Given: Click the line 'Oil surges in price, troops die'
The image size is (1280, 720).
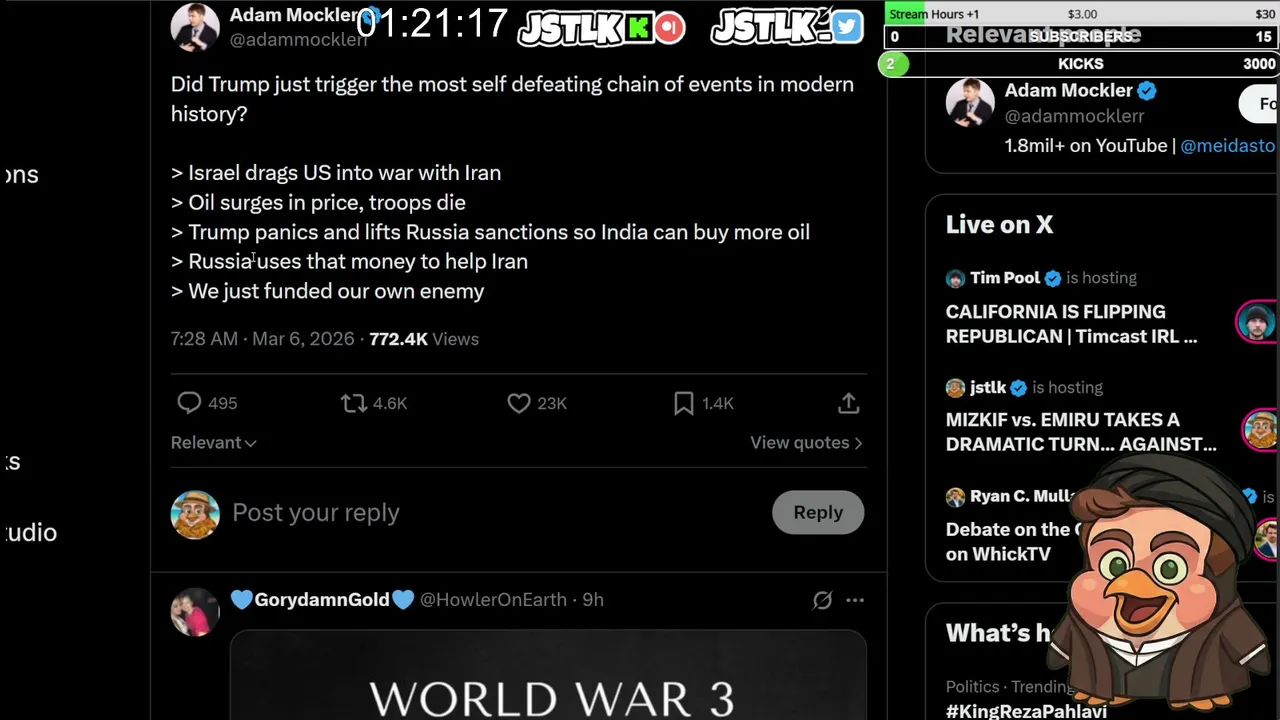Looking at the screenshot, I should 327,202.
